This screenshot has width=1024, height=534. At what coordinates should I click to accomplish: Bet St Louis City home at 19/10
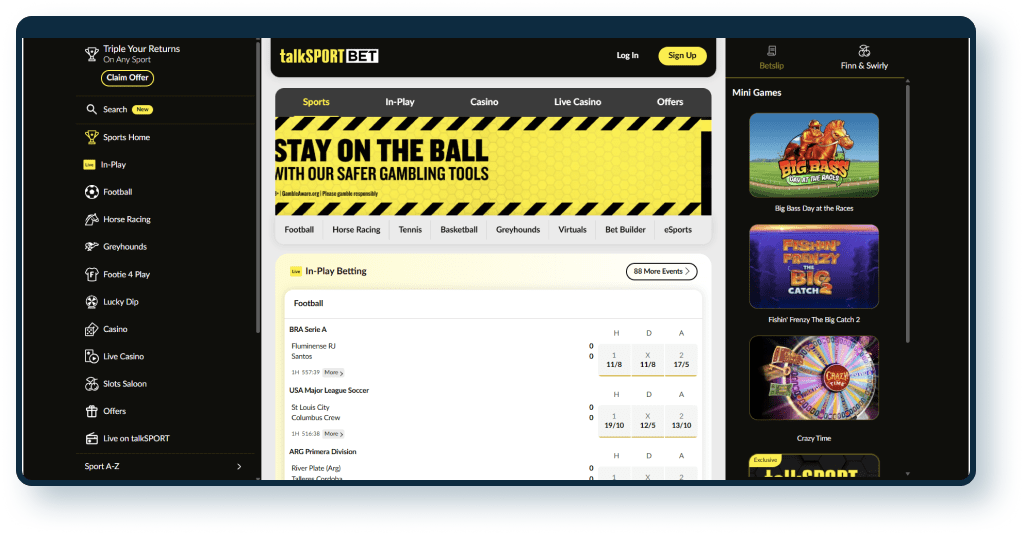coord(614,421)
